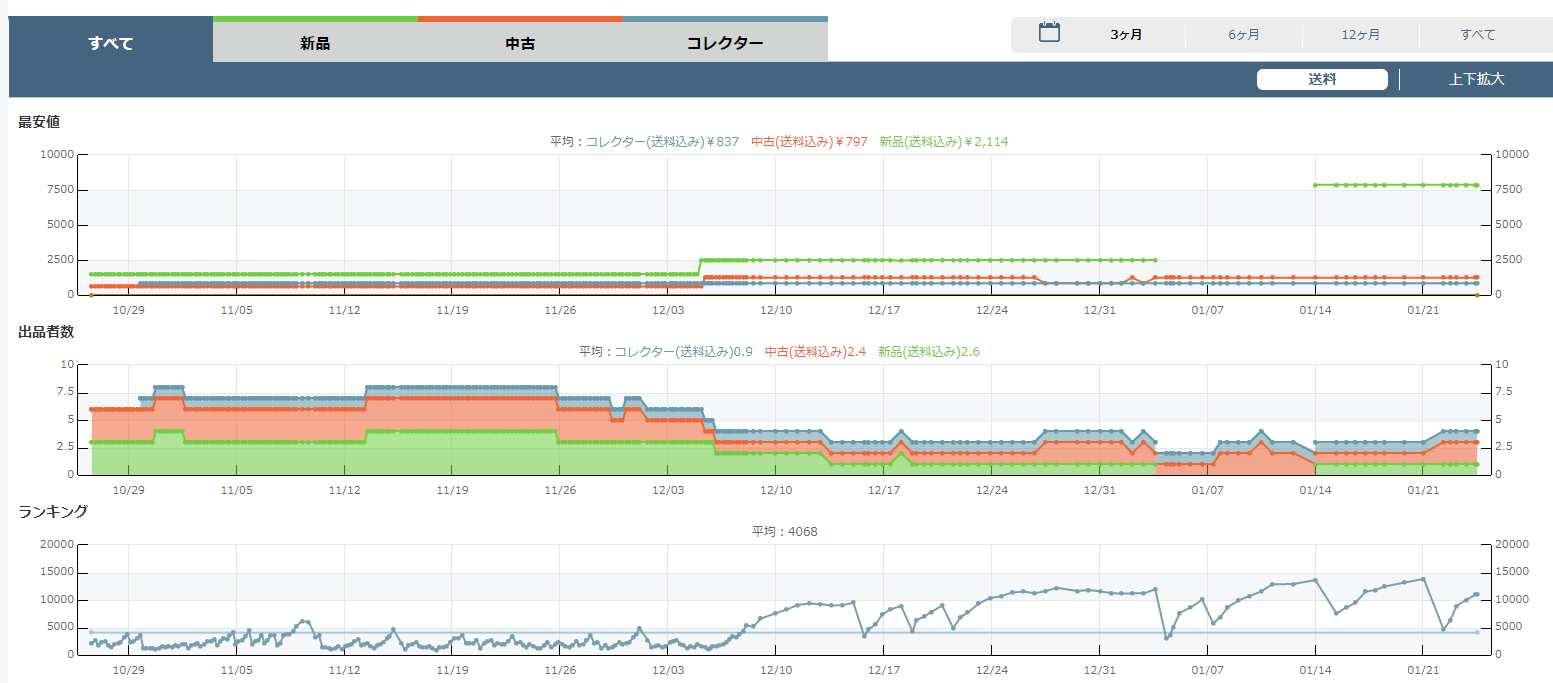Click the ランキング chart heading
Viewport: 1553px width, 683px height.
(53, 512)
